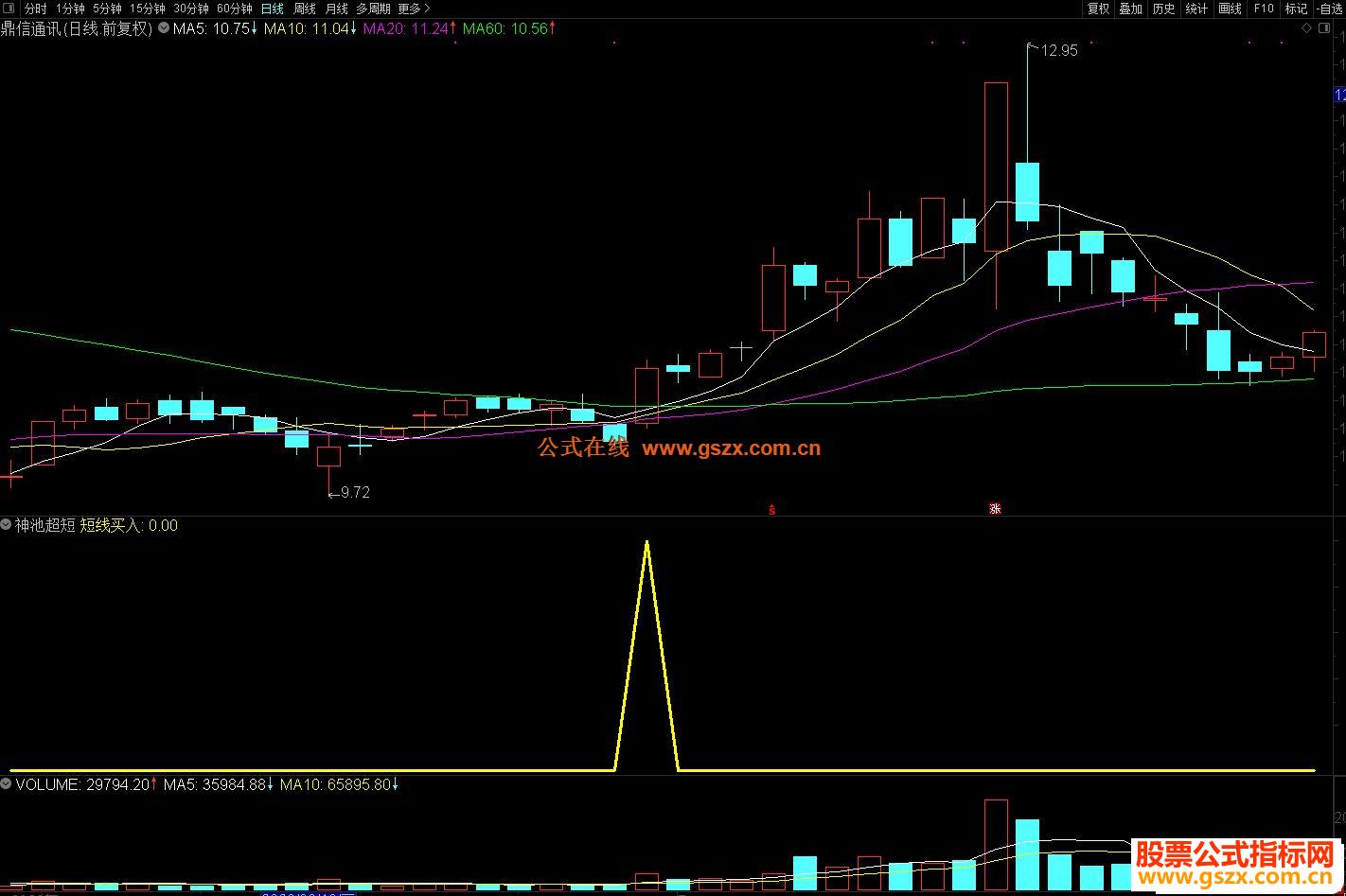This screenshot has height=896, width=1346.
Task: Click the 9.72 low price label
Action: click(x=355, y=492)
